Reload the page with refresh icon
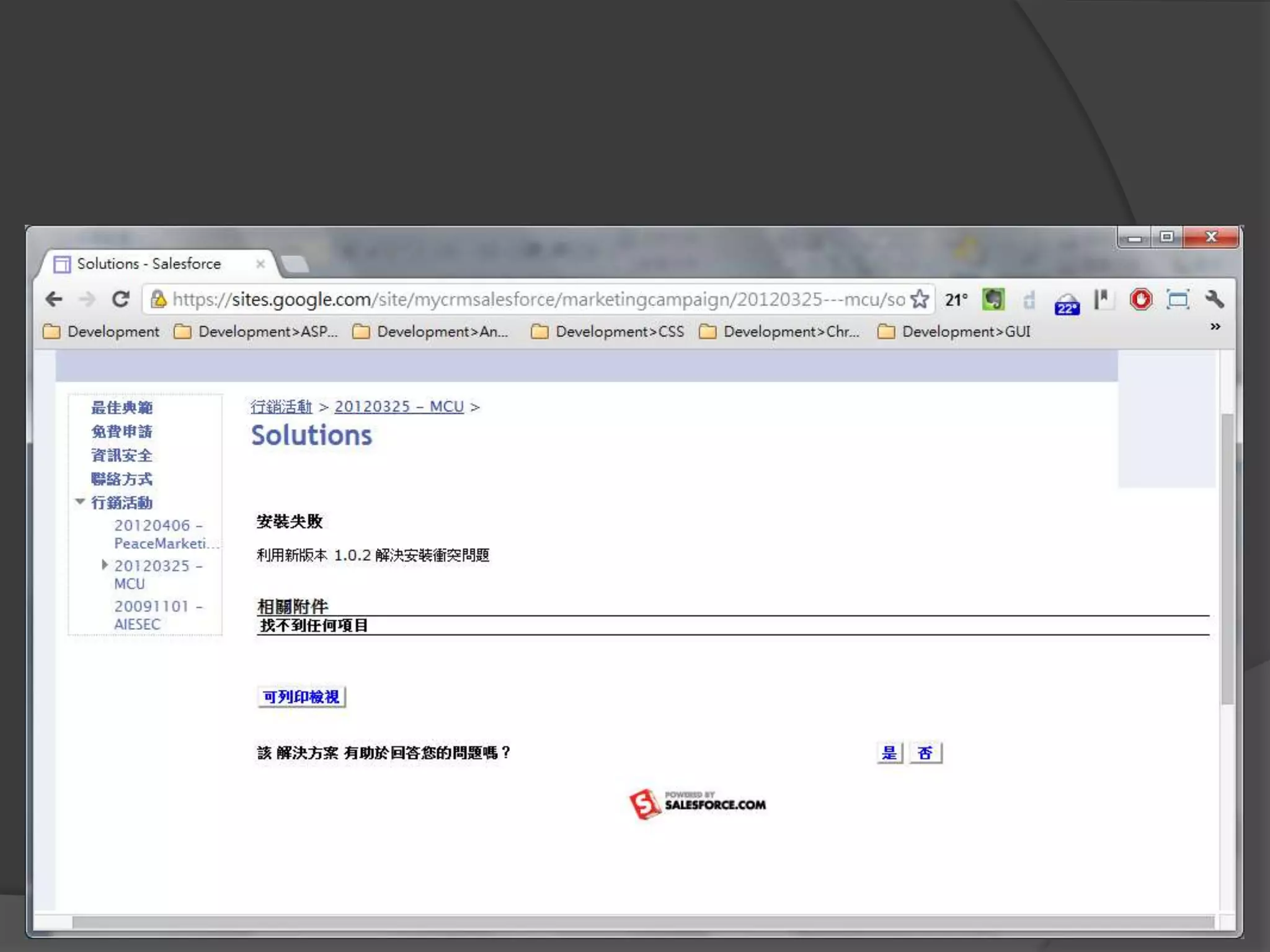Image resolution: width=1270 pixels, height=952 pixels. (x=120, y=300)
